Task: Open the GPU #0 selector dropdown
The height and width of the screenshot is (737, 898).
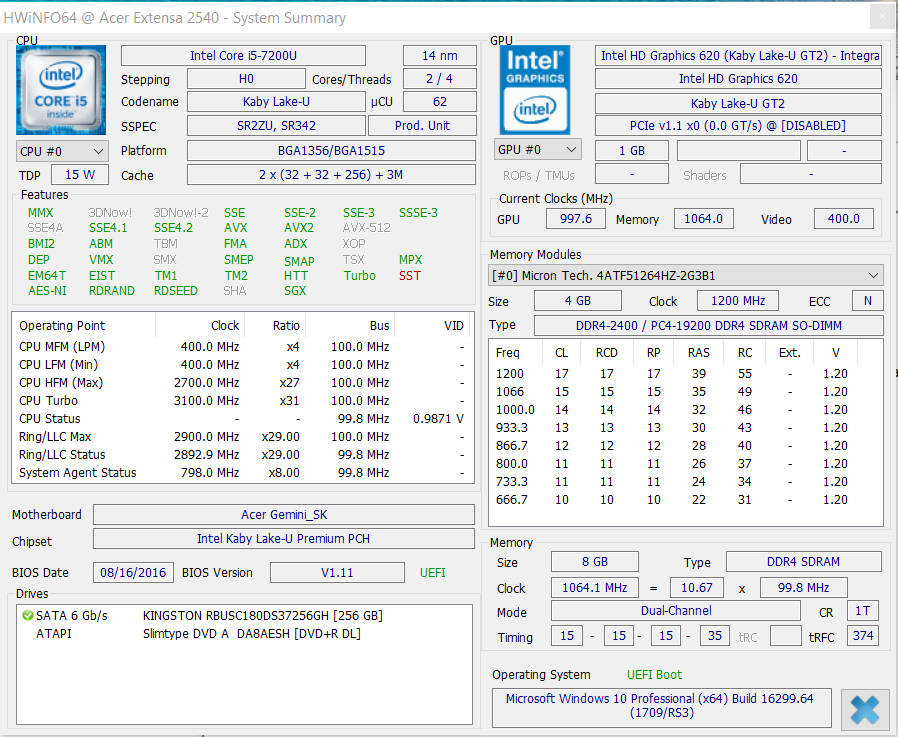Action: pyautogui.click(x=538, y=150)
